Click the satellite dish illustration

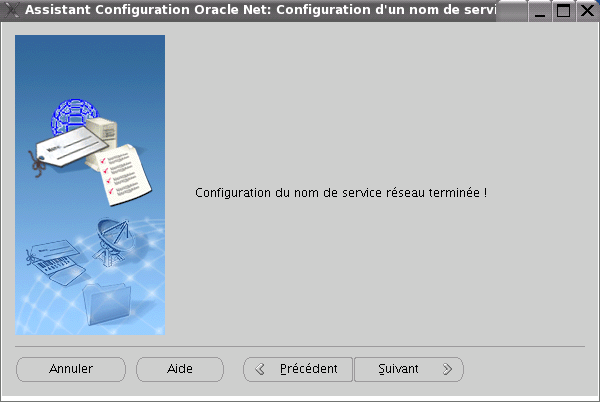(x=114, y=241)
